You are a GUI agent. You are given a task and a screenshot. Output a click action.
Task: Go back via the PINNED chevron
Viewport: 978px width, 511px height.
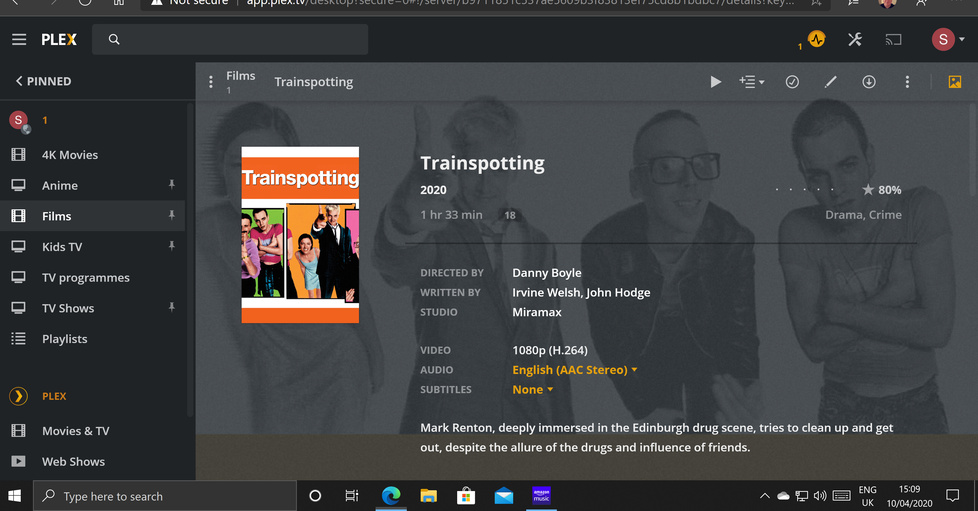tap(43, 81)
